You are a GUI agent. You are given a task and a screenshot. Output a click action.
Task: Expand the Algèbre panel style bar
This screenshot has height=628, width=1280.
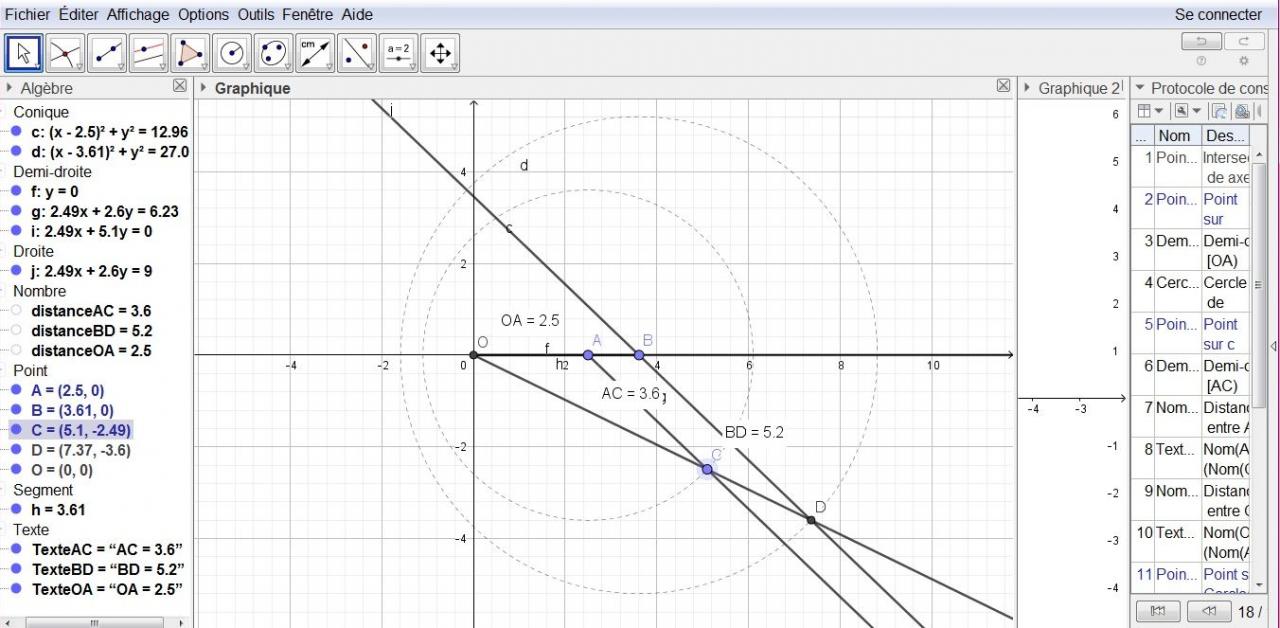coord(9,88)
